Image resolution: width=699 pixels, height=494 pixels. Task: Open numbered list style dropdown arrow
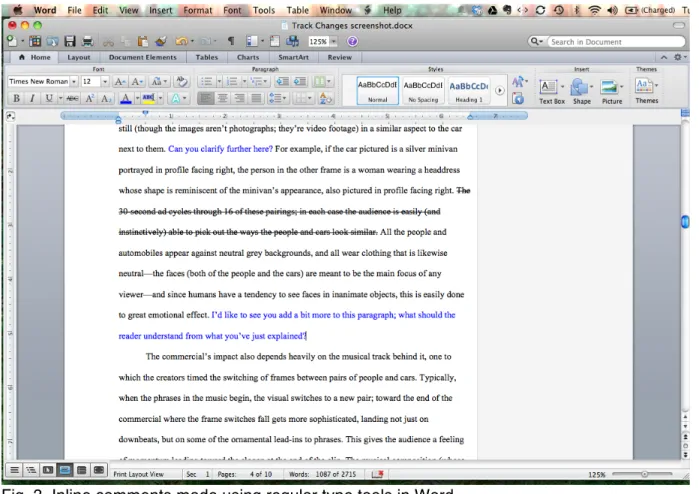[x=244, y=82]
